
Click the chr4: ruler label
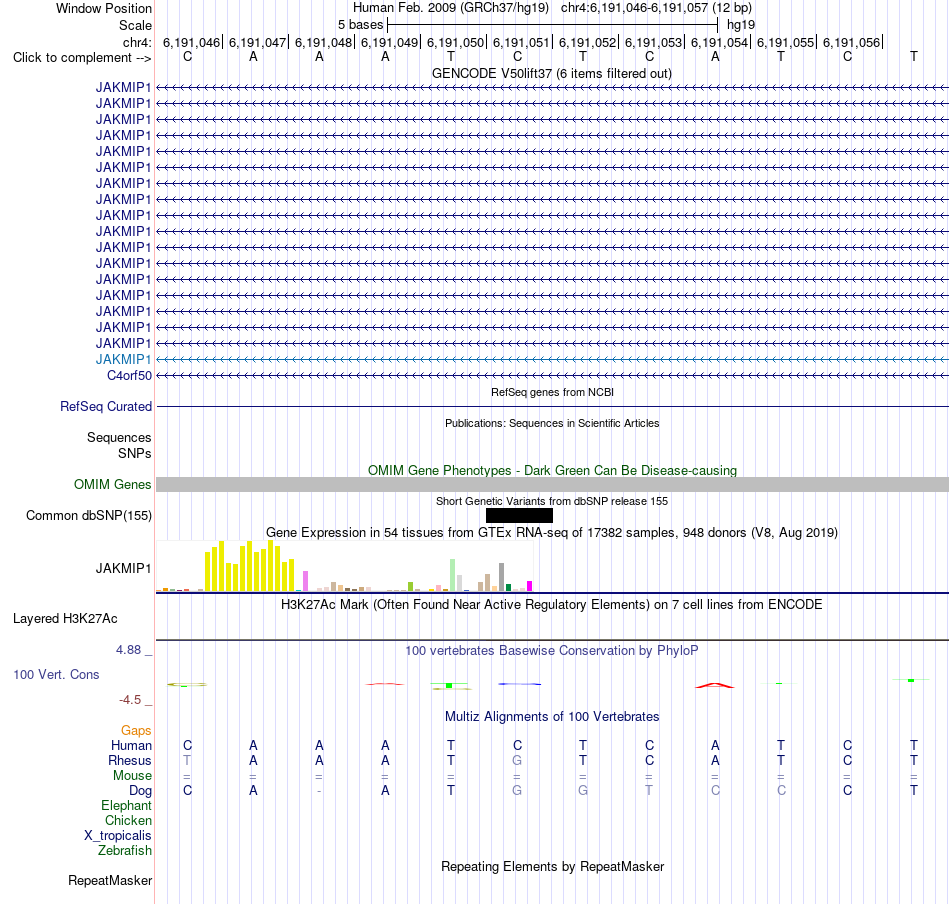[x=137, y=42]
